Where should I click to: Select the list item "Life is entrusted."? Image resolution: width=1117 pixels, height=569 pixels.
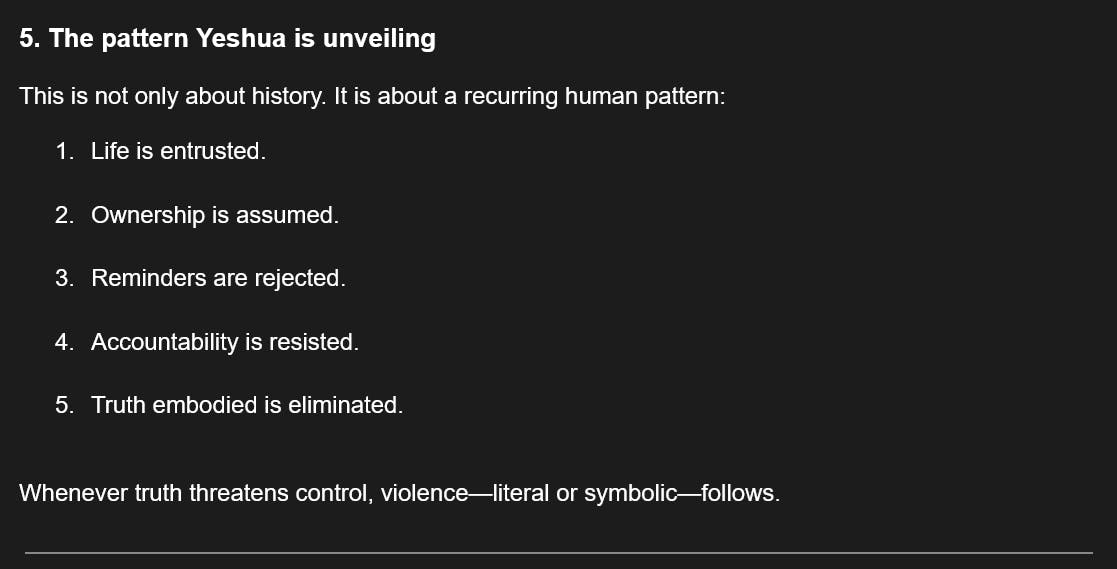point(178,151)
